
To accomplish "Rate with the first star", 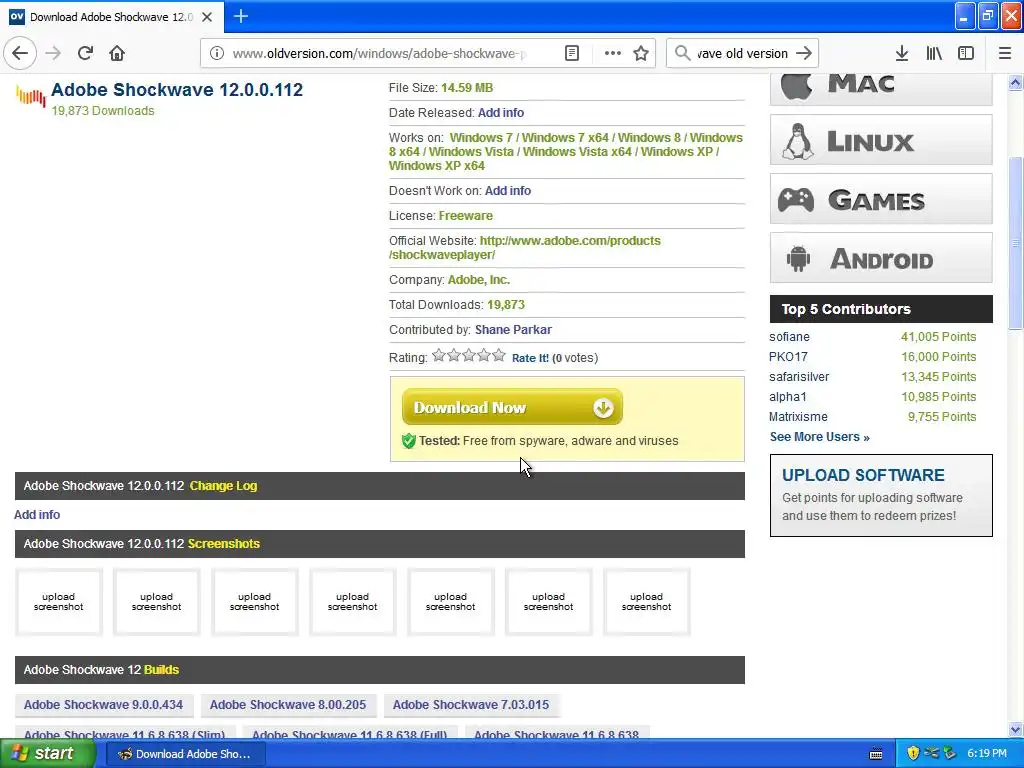I will click(x=439, y=355).
